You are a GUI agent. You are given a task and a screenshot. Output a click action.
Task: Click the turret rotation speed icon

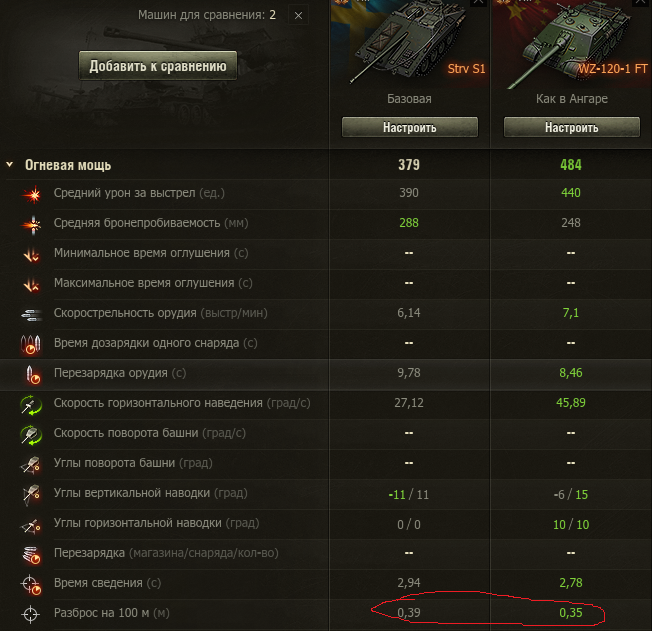click(x=30, y=434)
